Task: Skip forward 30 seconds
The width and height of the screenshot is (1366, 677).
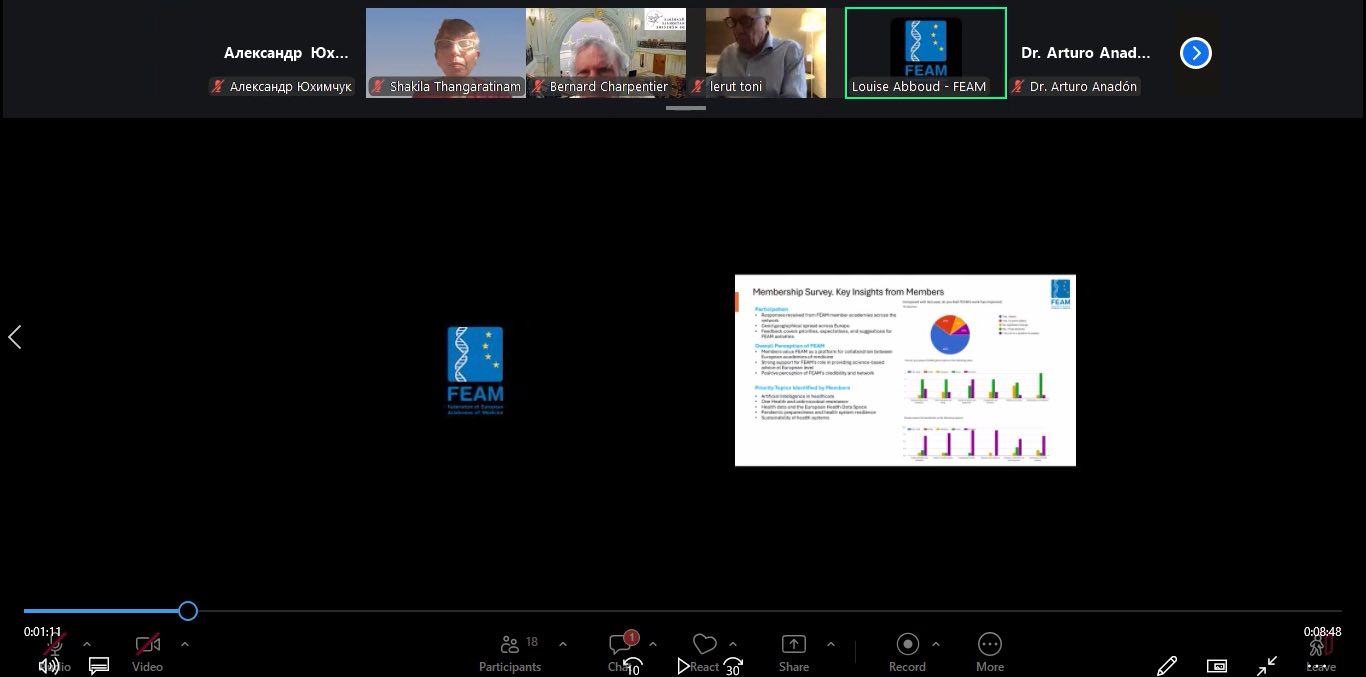Action: click(734, 666)
